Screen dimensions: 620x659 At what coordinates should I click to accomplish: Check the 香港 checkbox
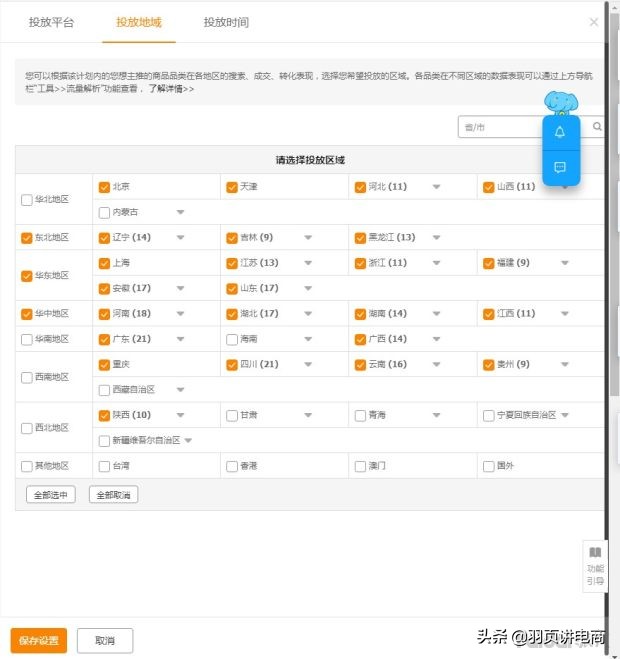232,466
